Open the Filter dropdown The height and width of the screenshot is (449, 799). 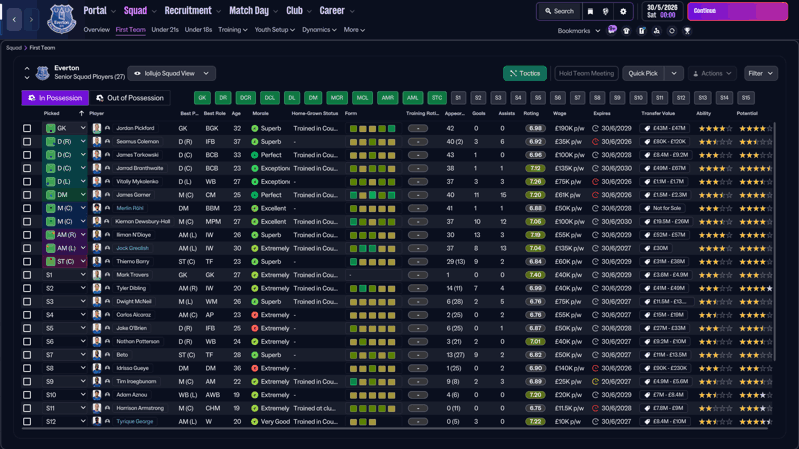click(x=761, y=73)
